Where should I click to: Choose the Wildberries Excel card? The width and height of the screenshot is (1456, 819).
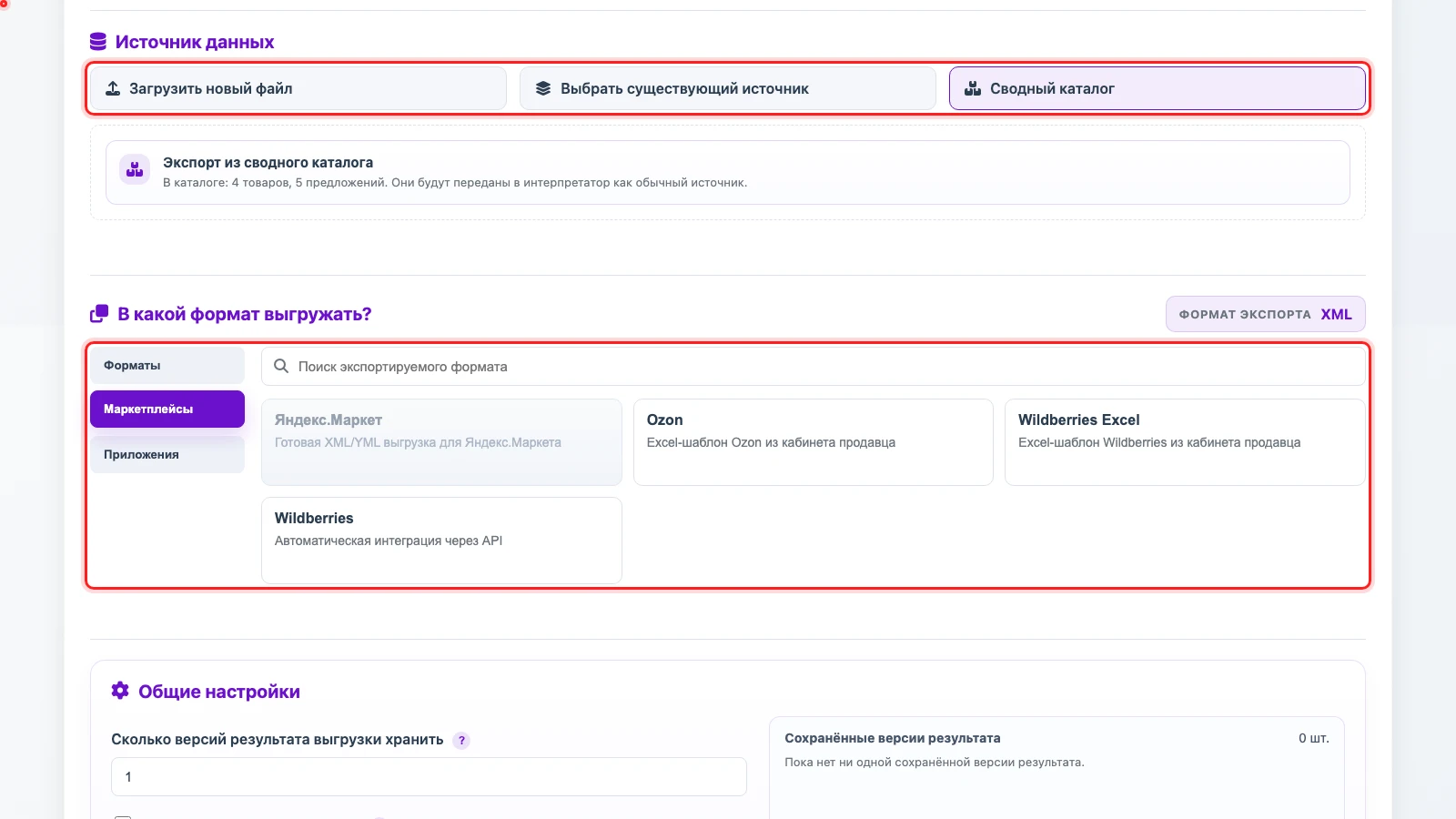point(1185,442)
